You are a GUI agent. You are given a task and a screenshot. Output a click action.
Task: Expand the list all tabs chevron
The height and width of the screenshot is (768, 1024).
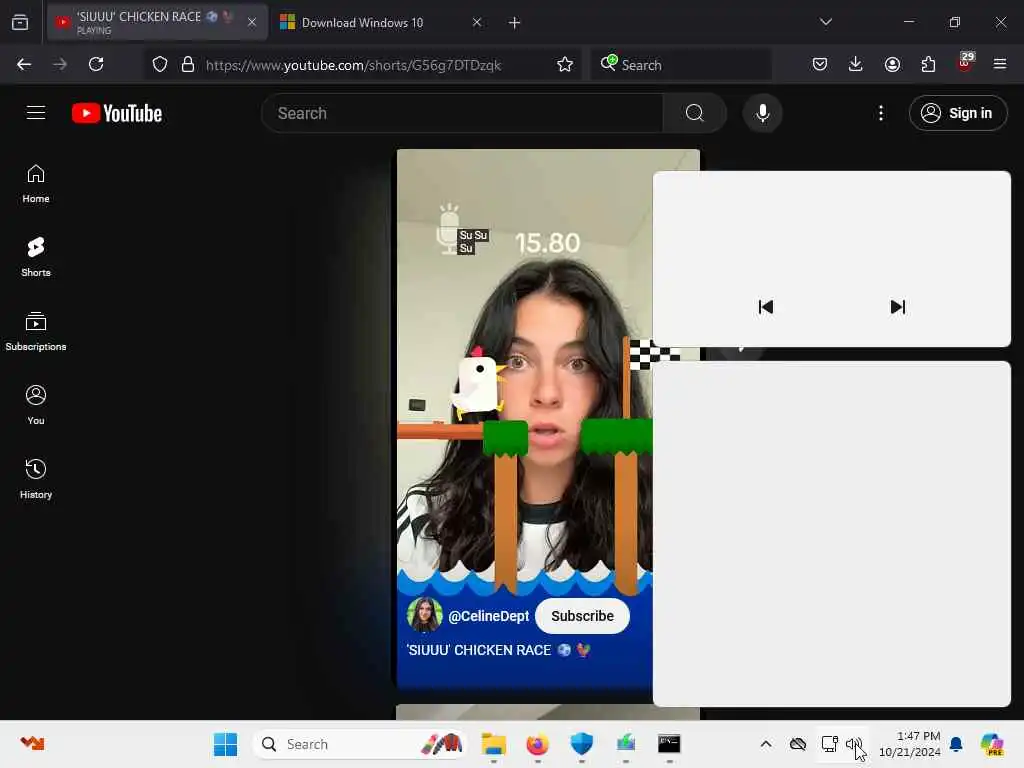coord(825,22)
